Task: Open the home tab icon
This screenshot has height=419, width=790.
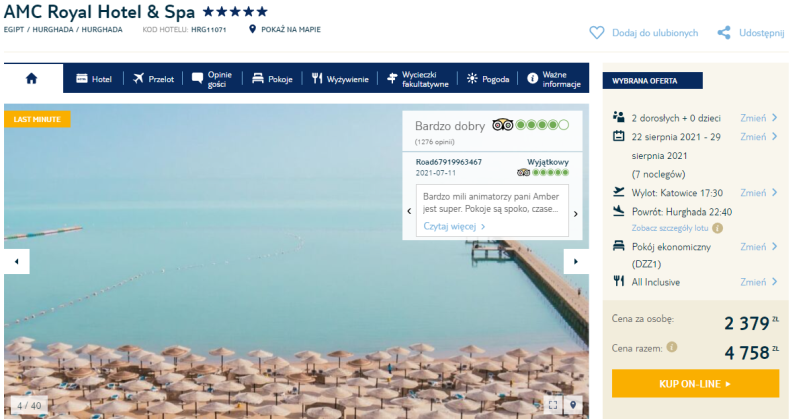Action: tap(32, 79)
